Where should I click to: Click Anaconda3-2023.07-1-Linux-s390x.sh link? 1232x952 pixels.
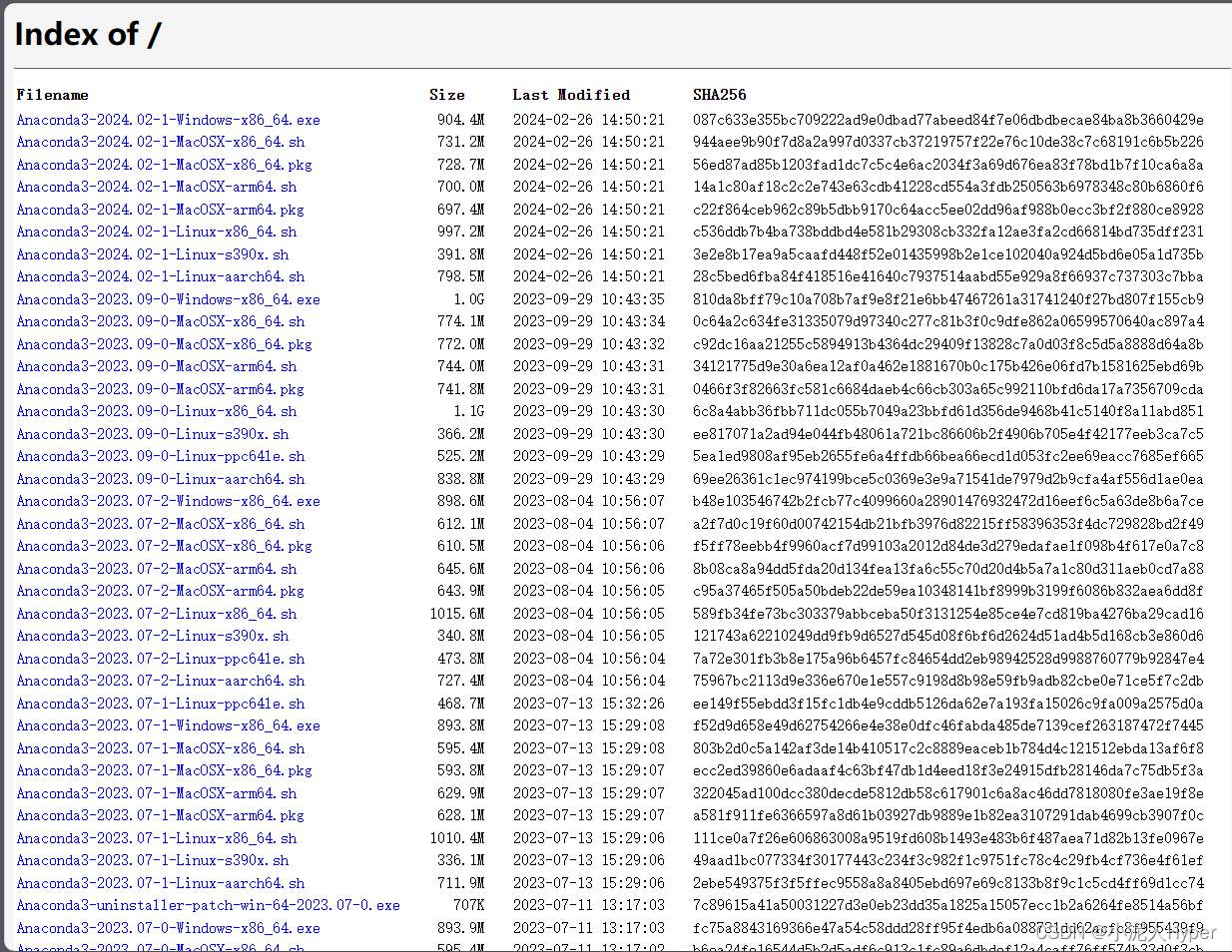(152, 860)
